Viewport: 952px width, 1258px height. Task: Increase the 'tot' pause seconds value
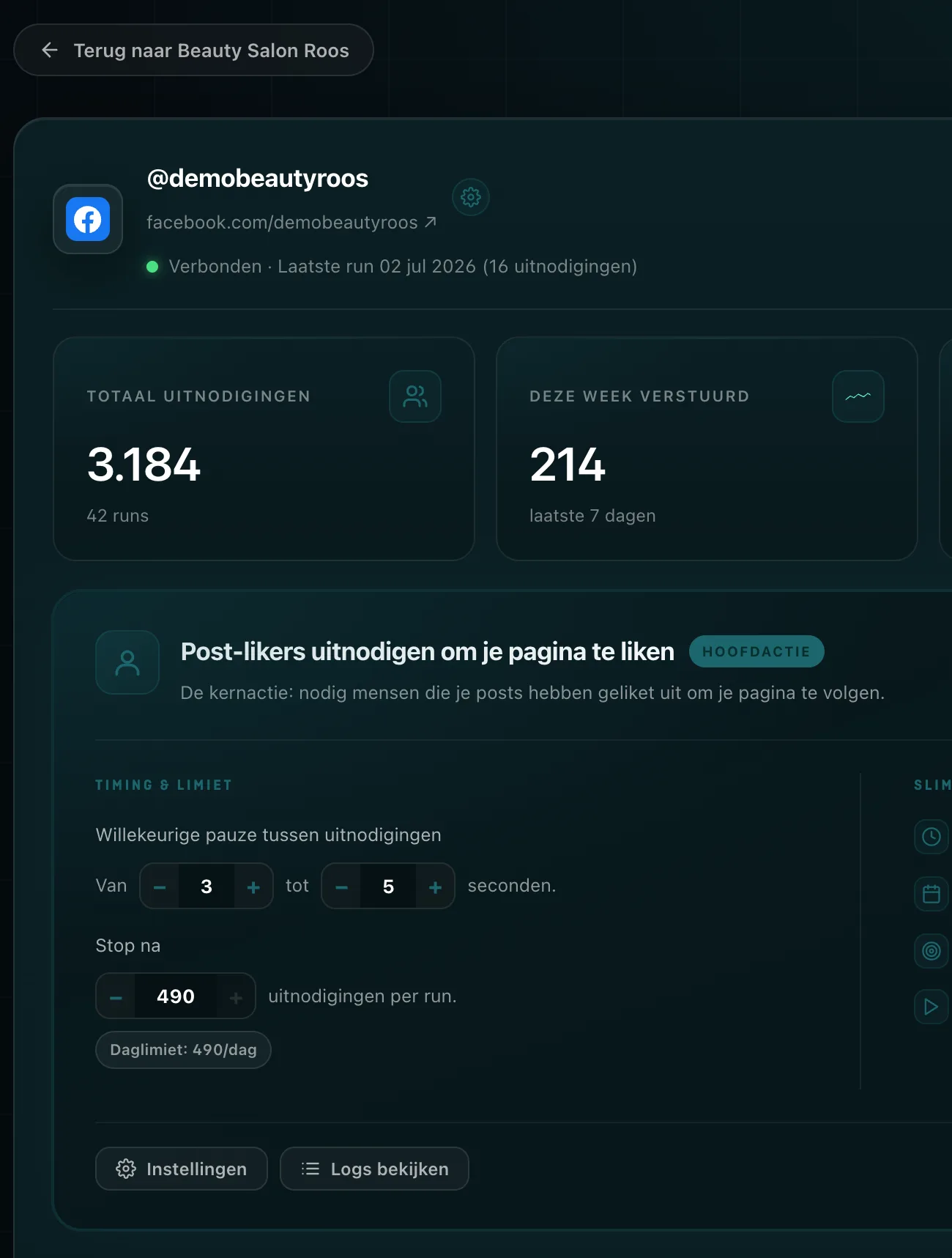pos(435,887)
